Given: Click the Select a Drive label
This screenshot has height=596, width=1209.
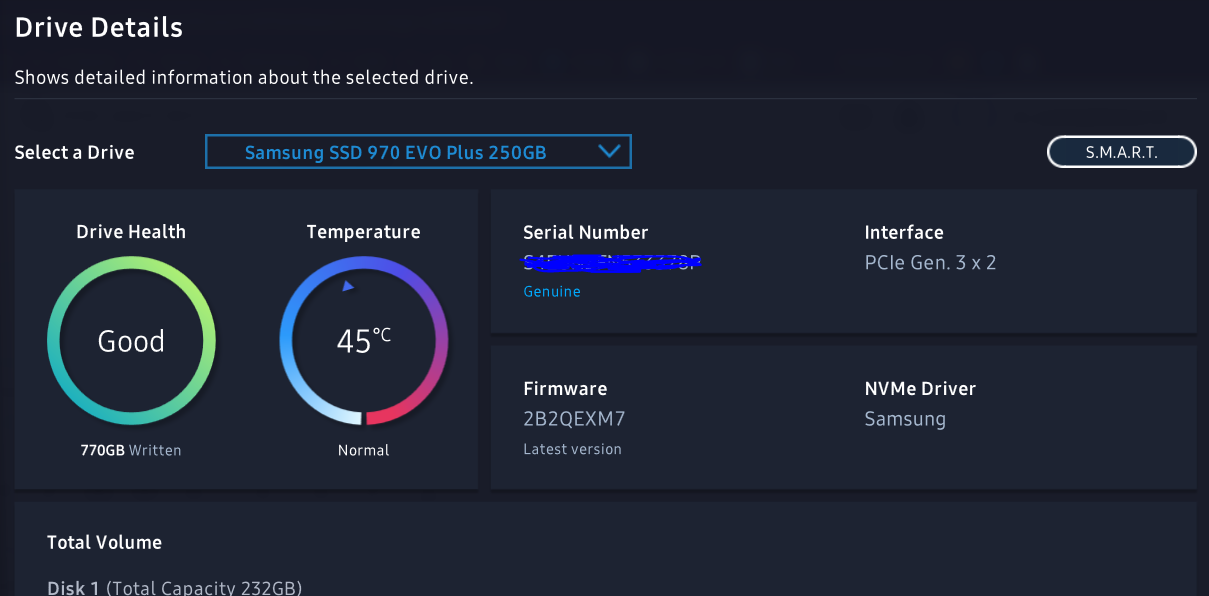Looking at the screenshot, I should [x=74, y=153].
